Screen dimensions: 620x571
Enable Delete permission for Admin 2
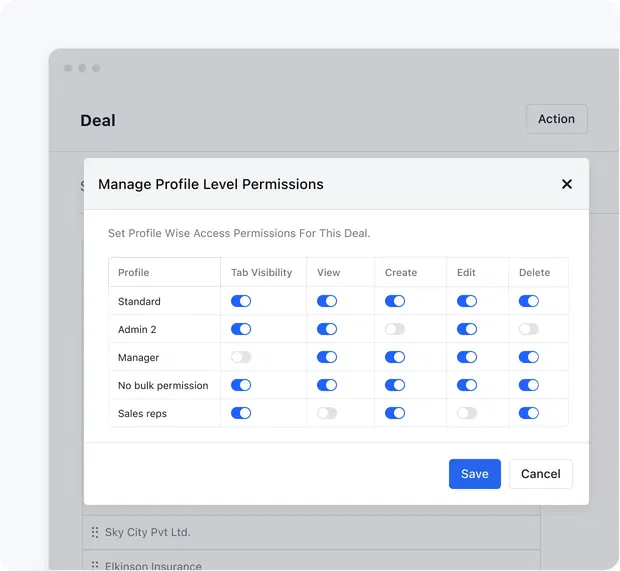[x=529, y=329]
